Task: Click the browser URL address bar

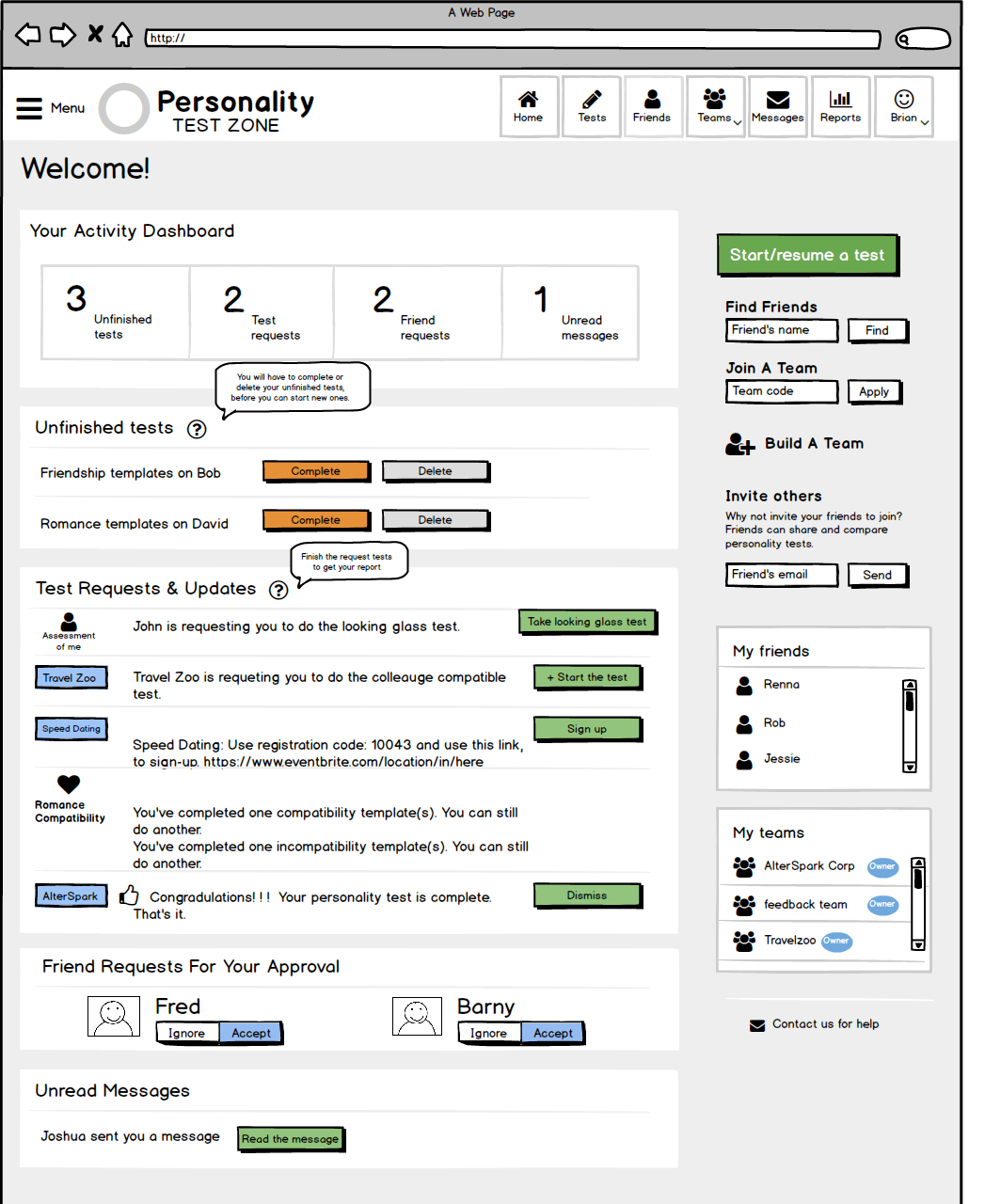Action: click(x=513, y=39)
